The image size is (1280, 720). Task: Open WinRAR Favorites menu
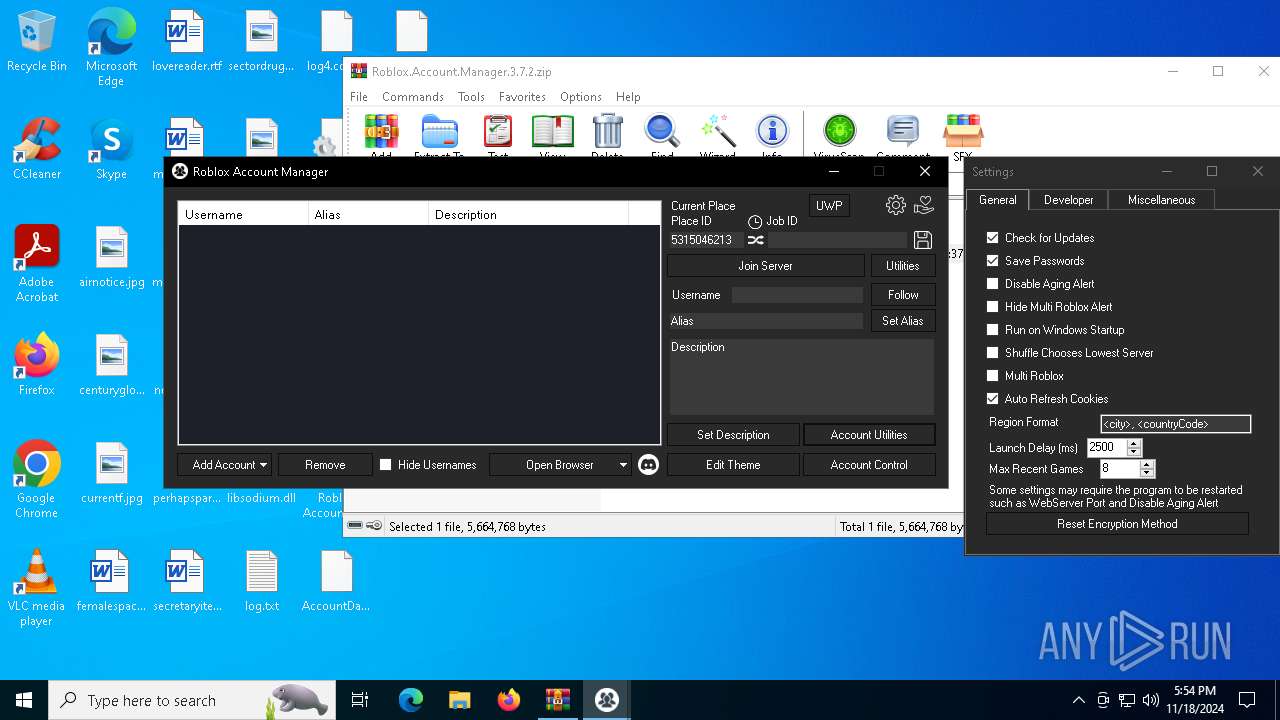click(x=522, y=97)
